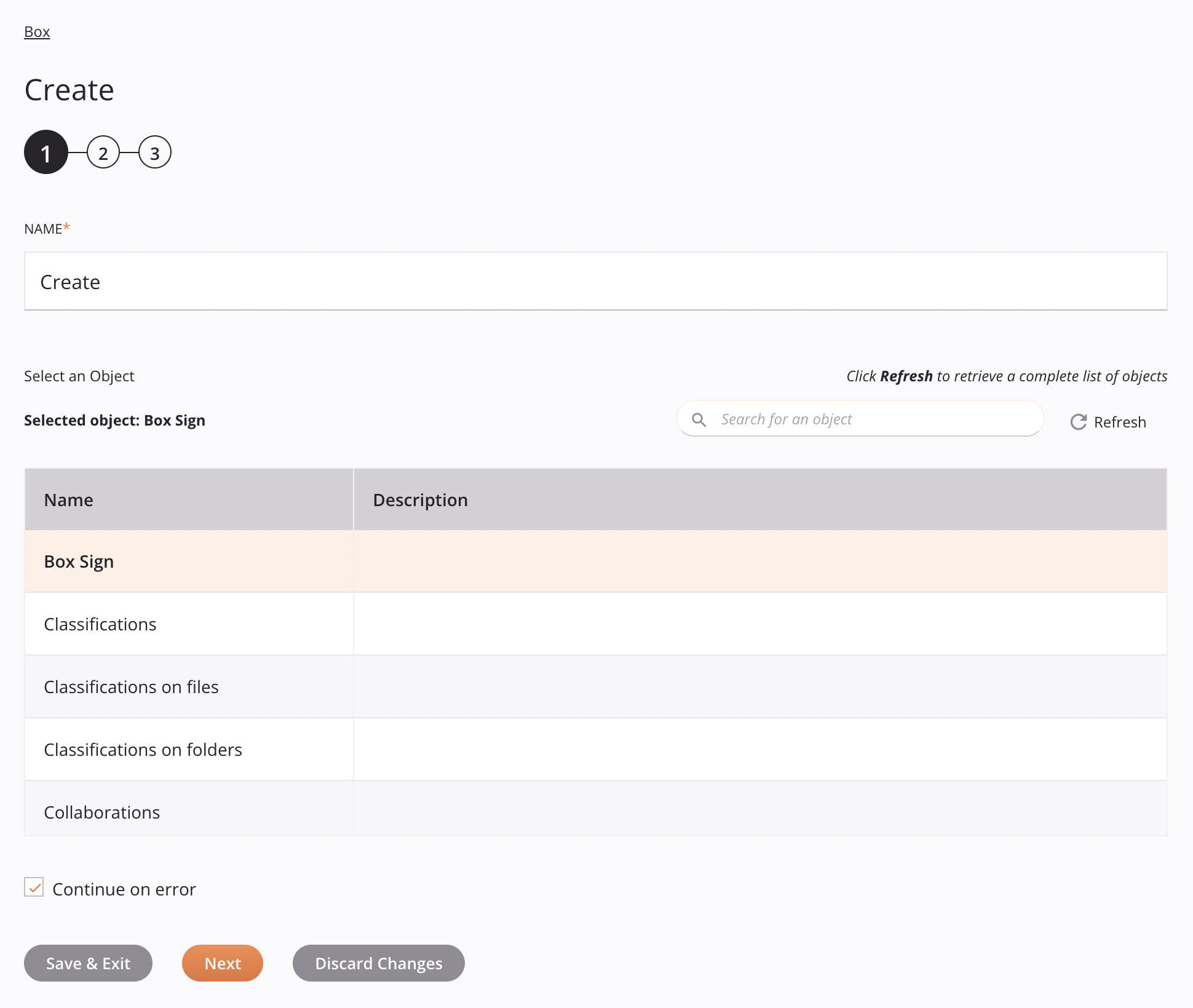Click the search magnifier icon
Screen dimensions: 1193x1008
[699, 419]
